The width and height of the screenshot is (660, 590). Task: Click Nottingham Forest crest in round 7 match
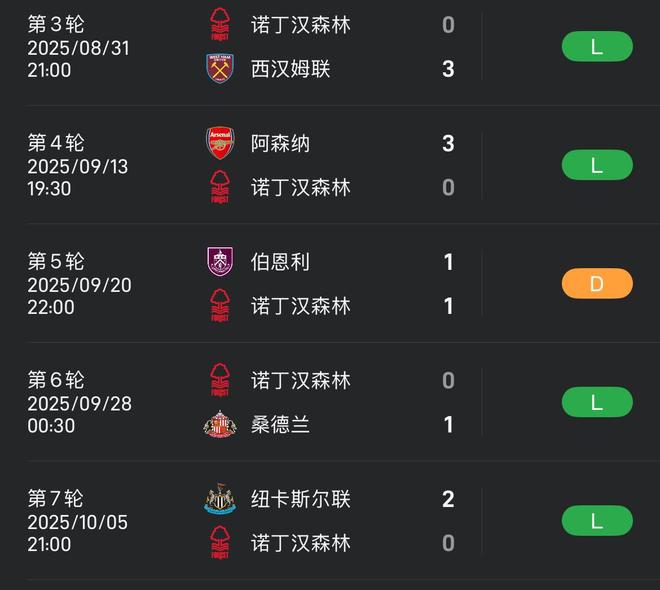pos(220,543)
